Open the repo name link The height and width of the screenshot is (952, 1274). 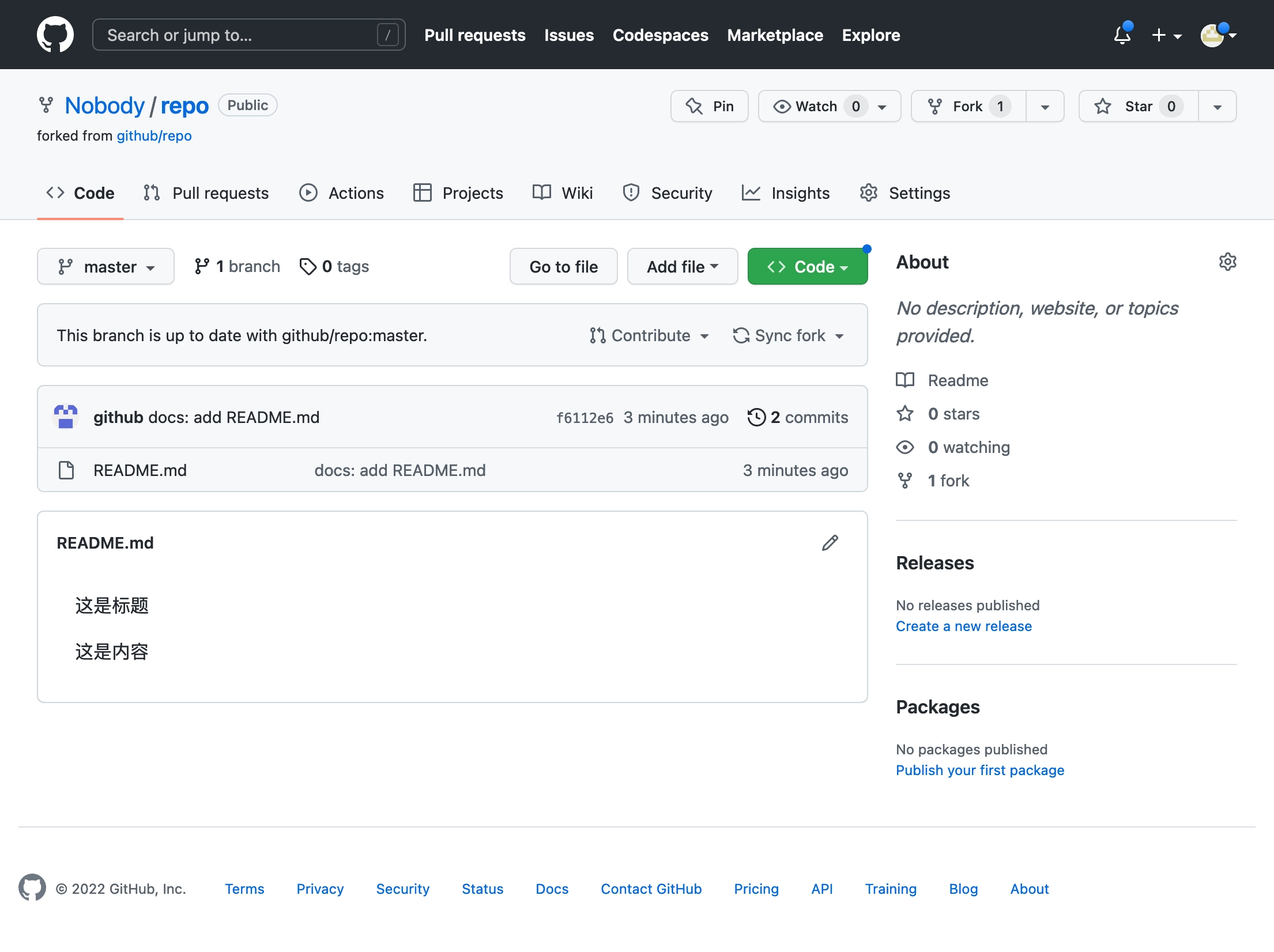point(184,106)
